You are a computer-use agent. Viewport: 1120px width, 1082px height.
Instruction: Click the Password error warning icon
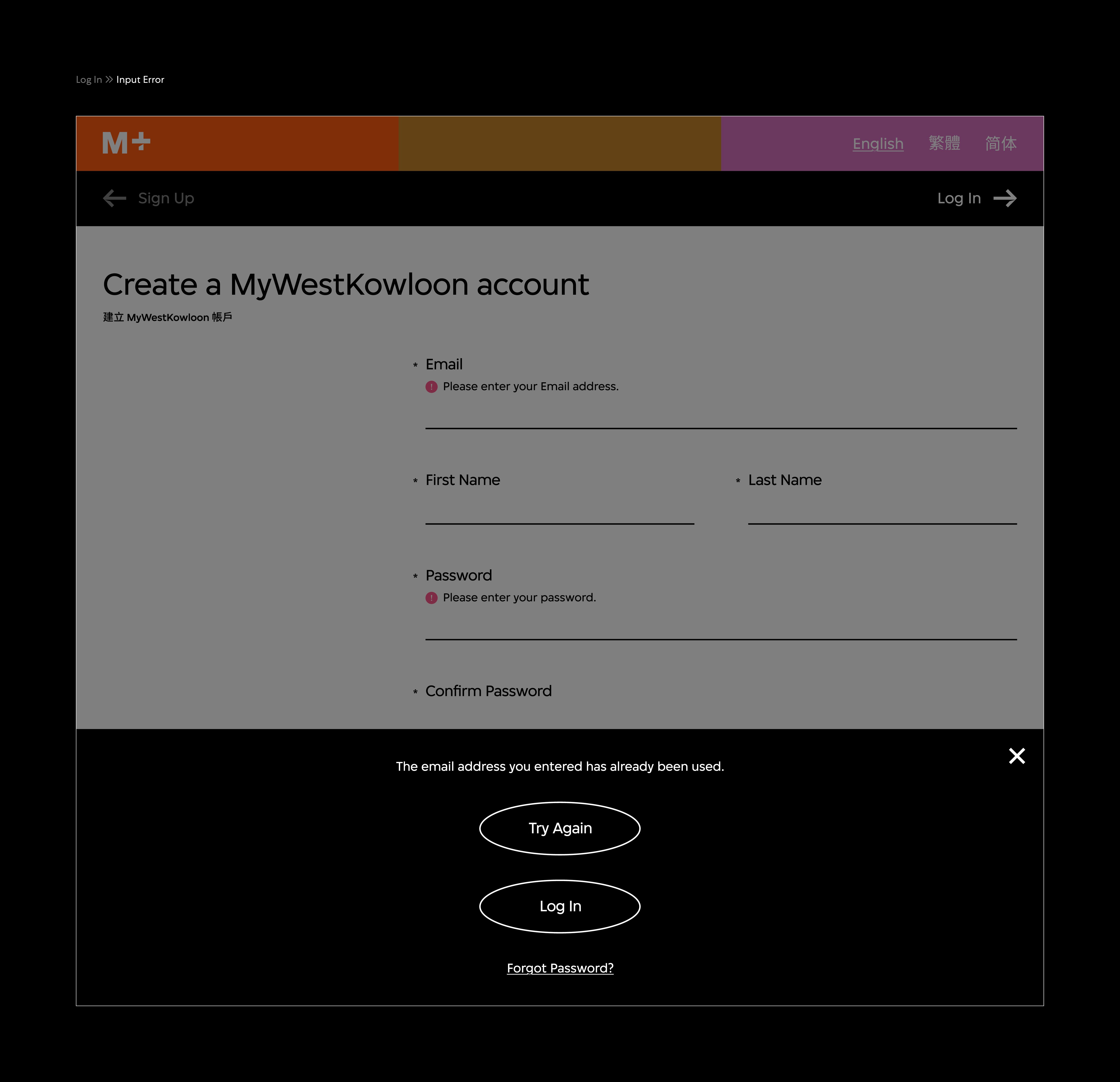coord(431,598)
